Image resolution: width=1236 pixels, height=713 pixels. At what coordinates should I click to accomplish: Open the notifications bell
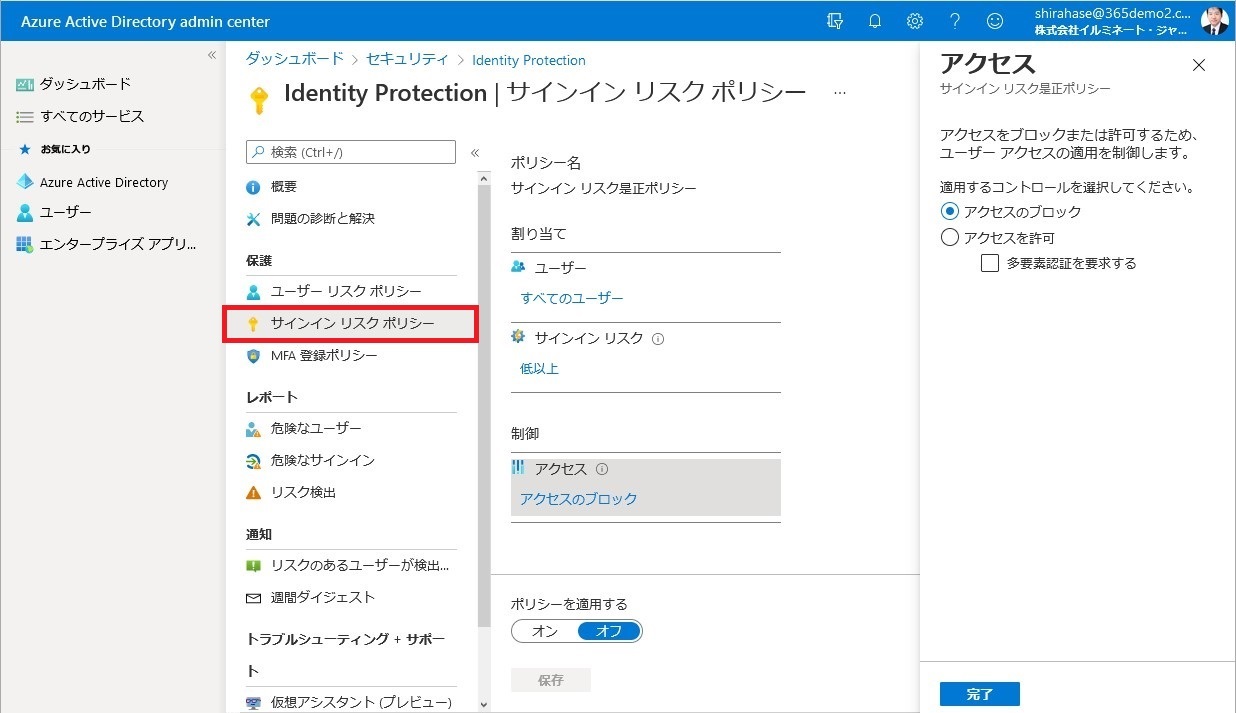point(875,21)
